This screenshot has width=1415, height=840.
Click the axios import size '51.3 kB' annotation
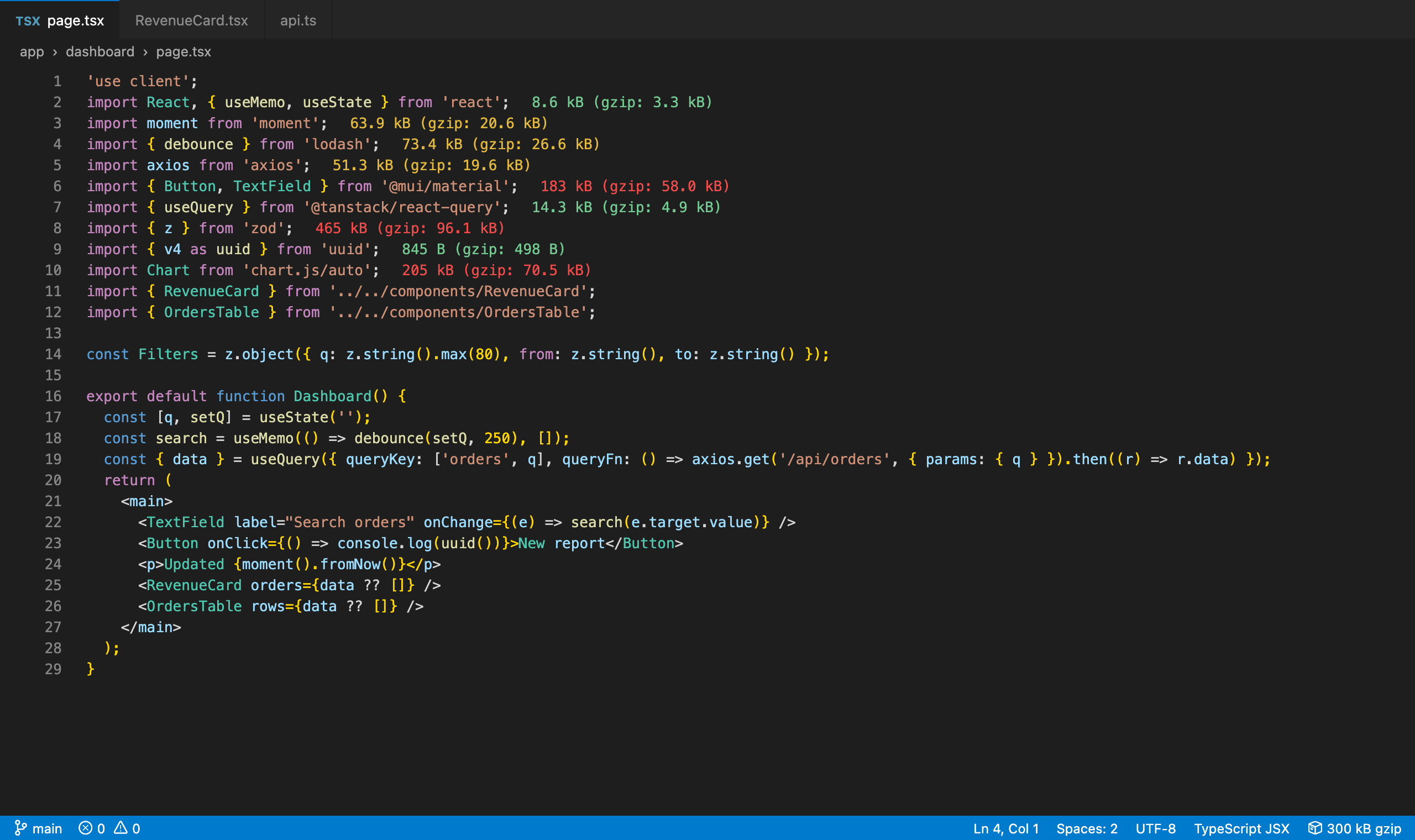pos(431,165)
